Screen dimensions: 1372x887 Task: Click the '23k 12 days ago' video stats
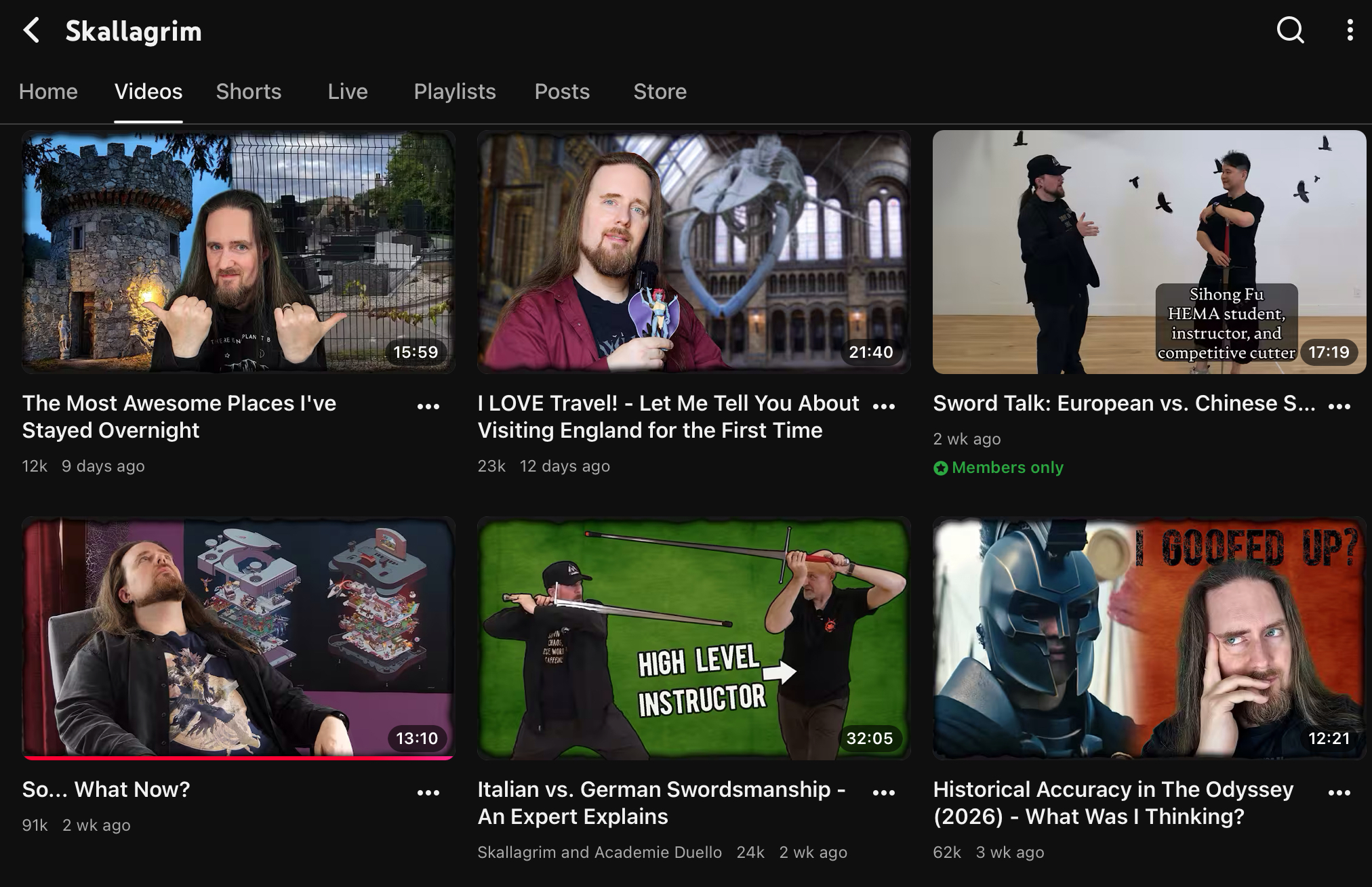coord(544,466)
